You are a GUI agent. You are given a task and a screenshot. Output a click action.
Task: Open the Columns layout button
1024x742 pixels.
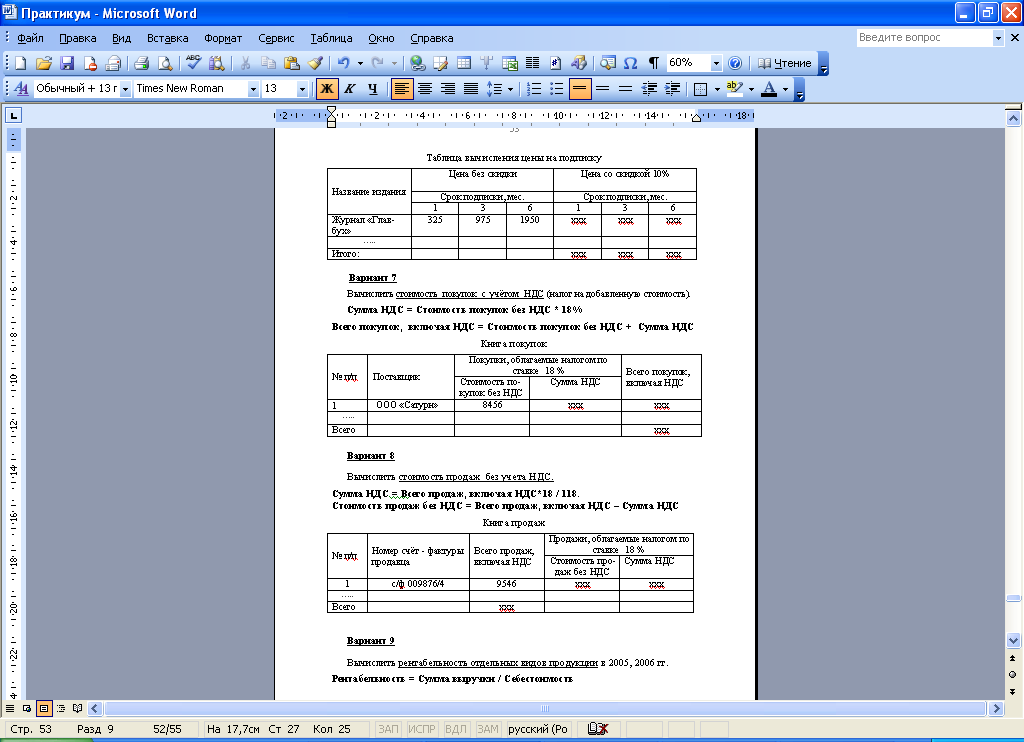tap(533, 63)
